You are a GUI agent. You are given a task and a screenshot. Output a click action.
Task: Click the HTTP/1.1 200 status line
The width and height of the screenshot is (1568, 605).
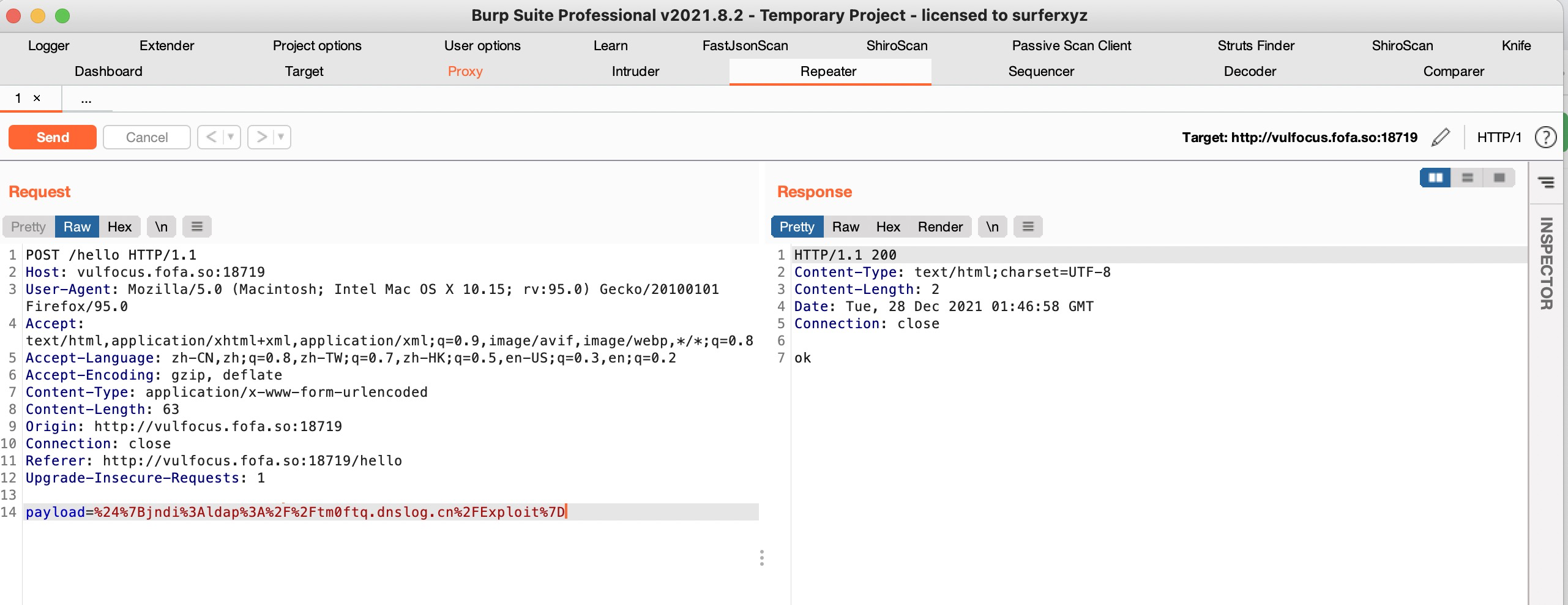click(845, 255)
